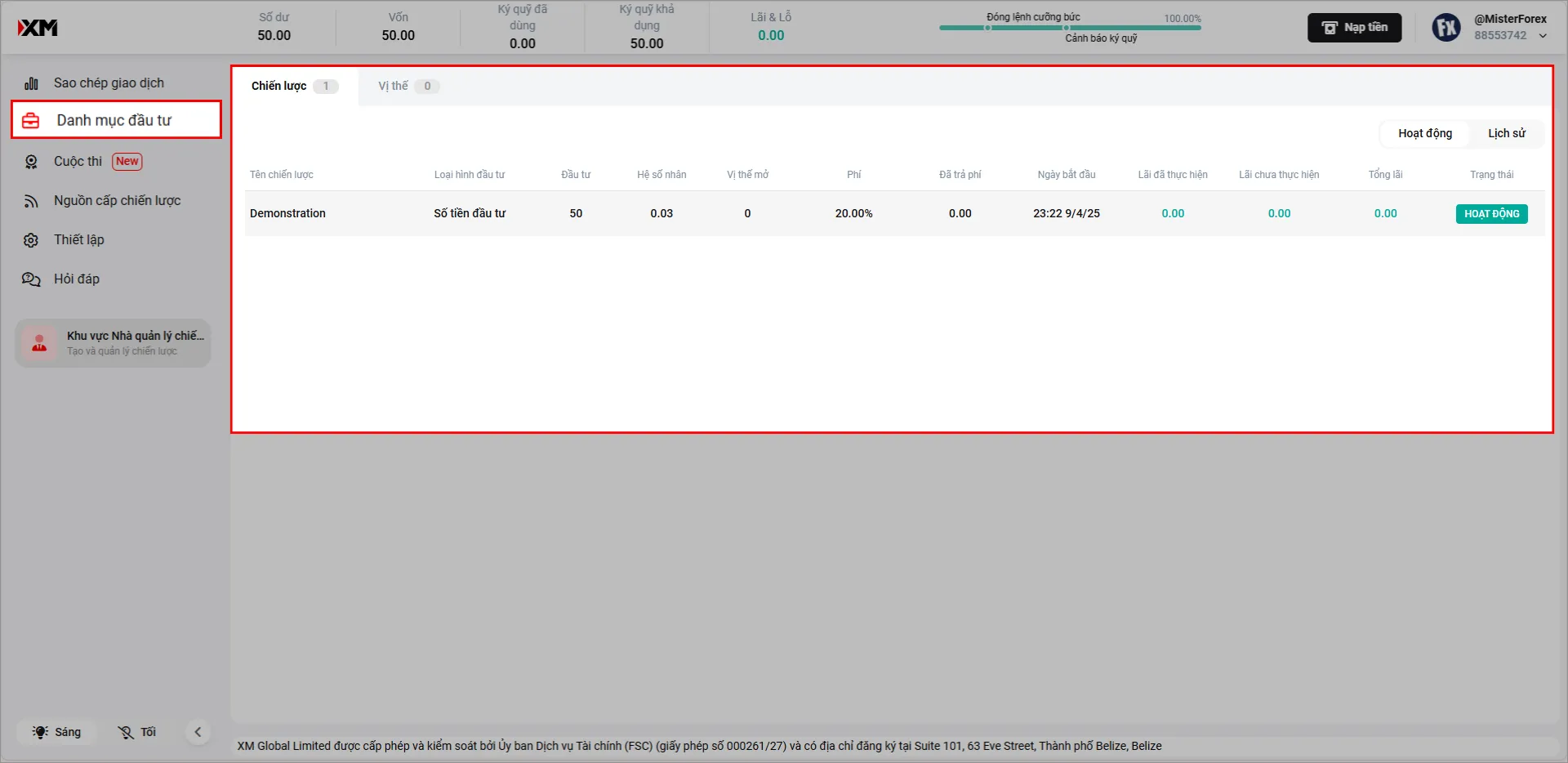
Task: Click the XM logo
Action: [x=38, y=28]
